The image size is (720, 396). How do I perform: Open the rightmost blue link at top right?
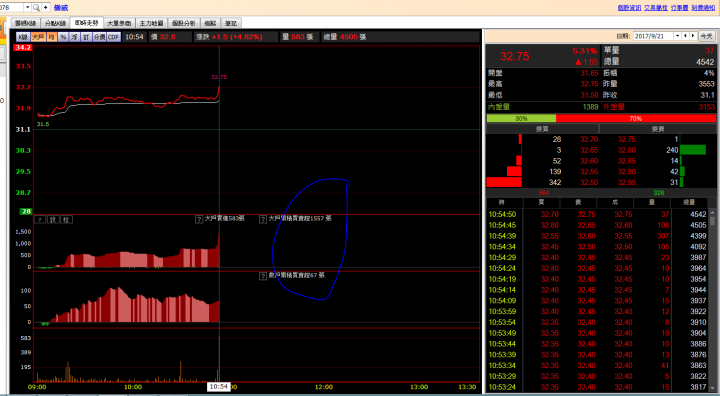[x=703, y=7]
